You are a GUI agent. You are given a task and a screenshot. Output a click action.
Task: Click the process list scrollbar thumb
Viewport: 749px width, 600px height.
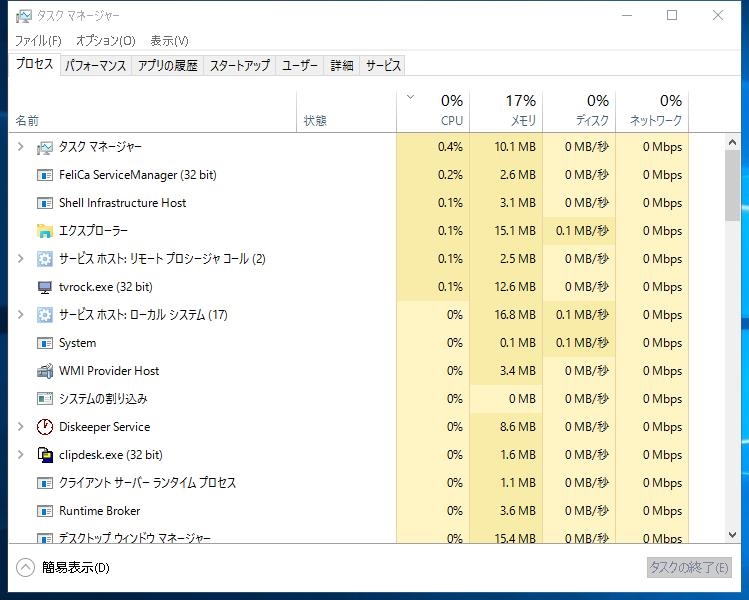pos(732,185)
